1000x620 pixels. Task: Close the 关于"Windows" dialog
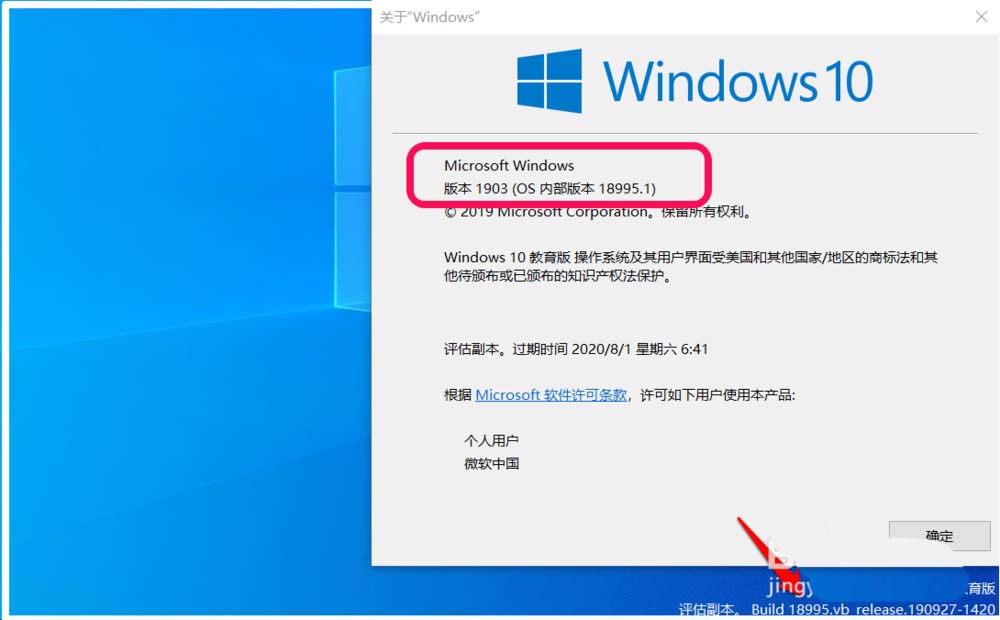pos(981,17)
